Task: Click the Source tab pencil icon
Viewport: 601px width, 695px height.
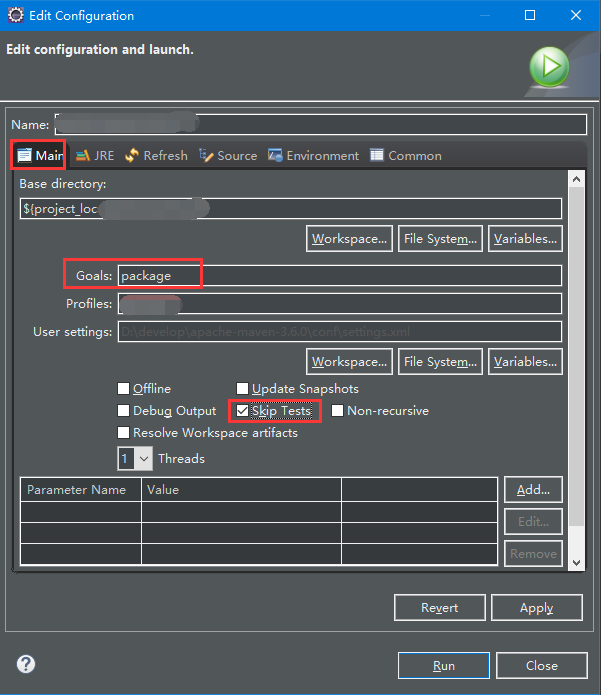Action: pyautogui.click(x=206, y=155)
